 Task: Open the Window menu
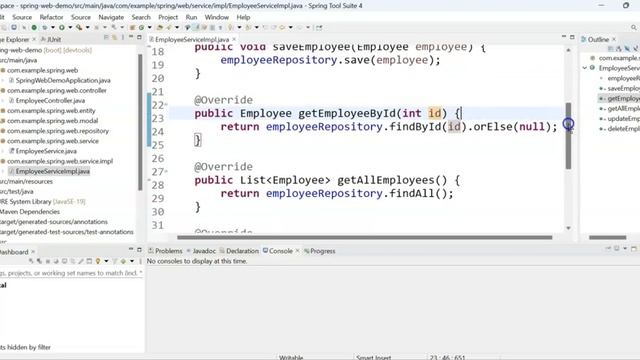217,17
